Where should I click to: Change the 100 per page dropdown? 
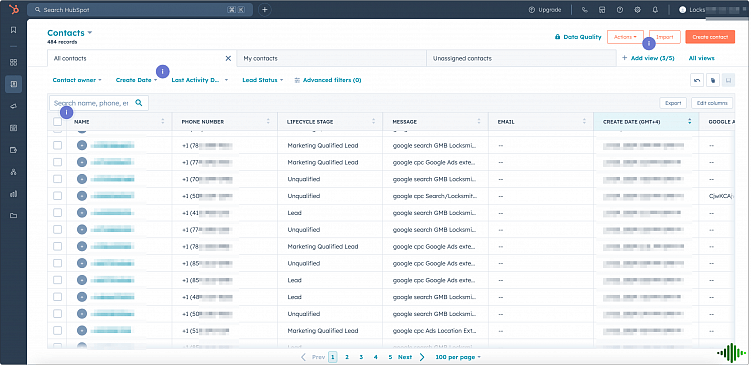(458, 357)
